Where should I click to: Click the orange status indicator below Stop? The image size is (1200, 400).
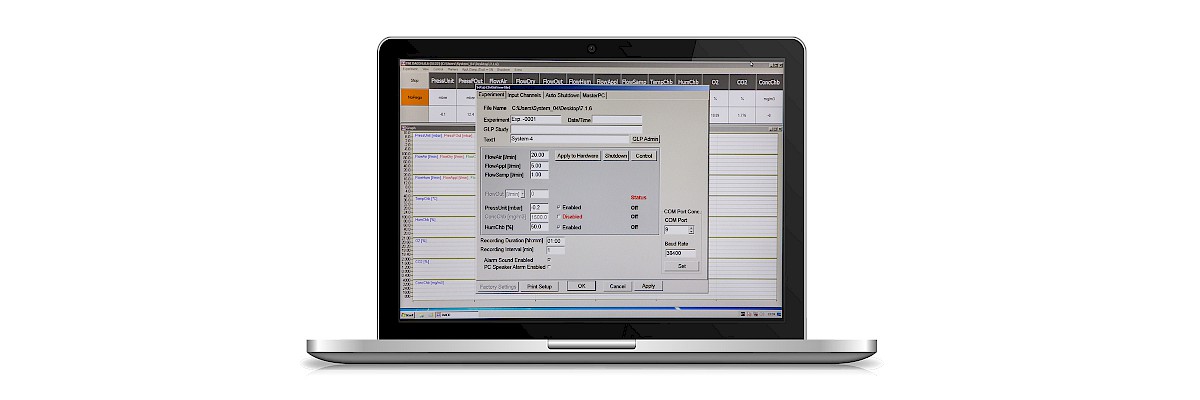tap(413, 98)
